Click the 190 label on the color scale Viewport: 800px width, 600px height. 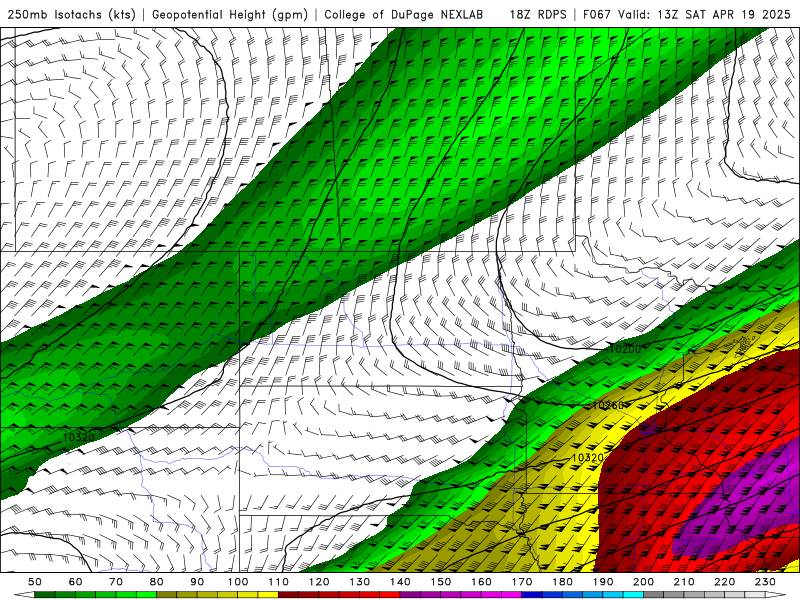click(x=603, y=582)
